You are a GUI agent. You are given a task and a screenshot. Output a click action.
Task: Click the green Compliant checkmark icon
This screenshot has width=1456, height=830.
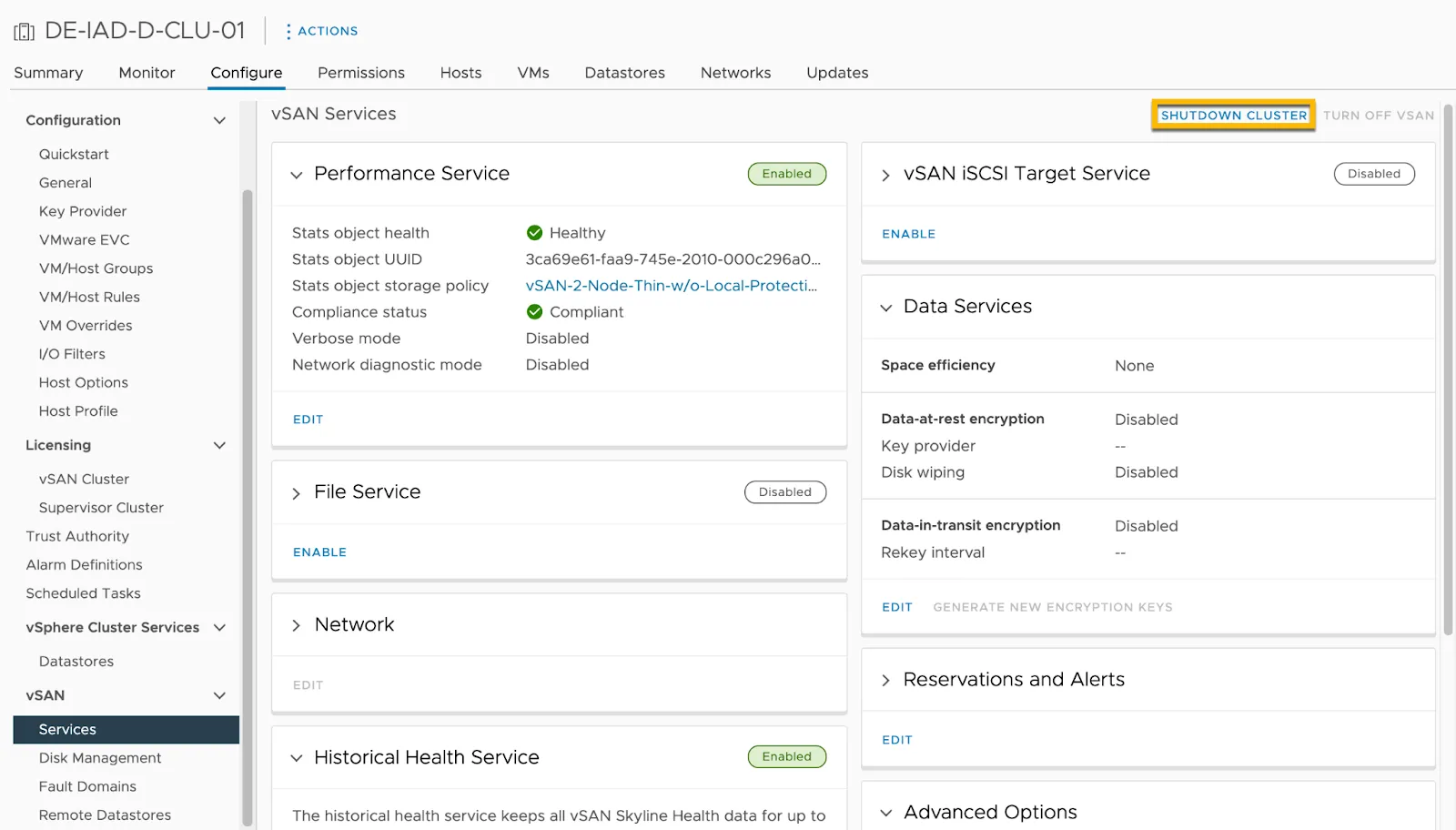534,312
